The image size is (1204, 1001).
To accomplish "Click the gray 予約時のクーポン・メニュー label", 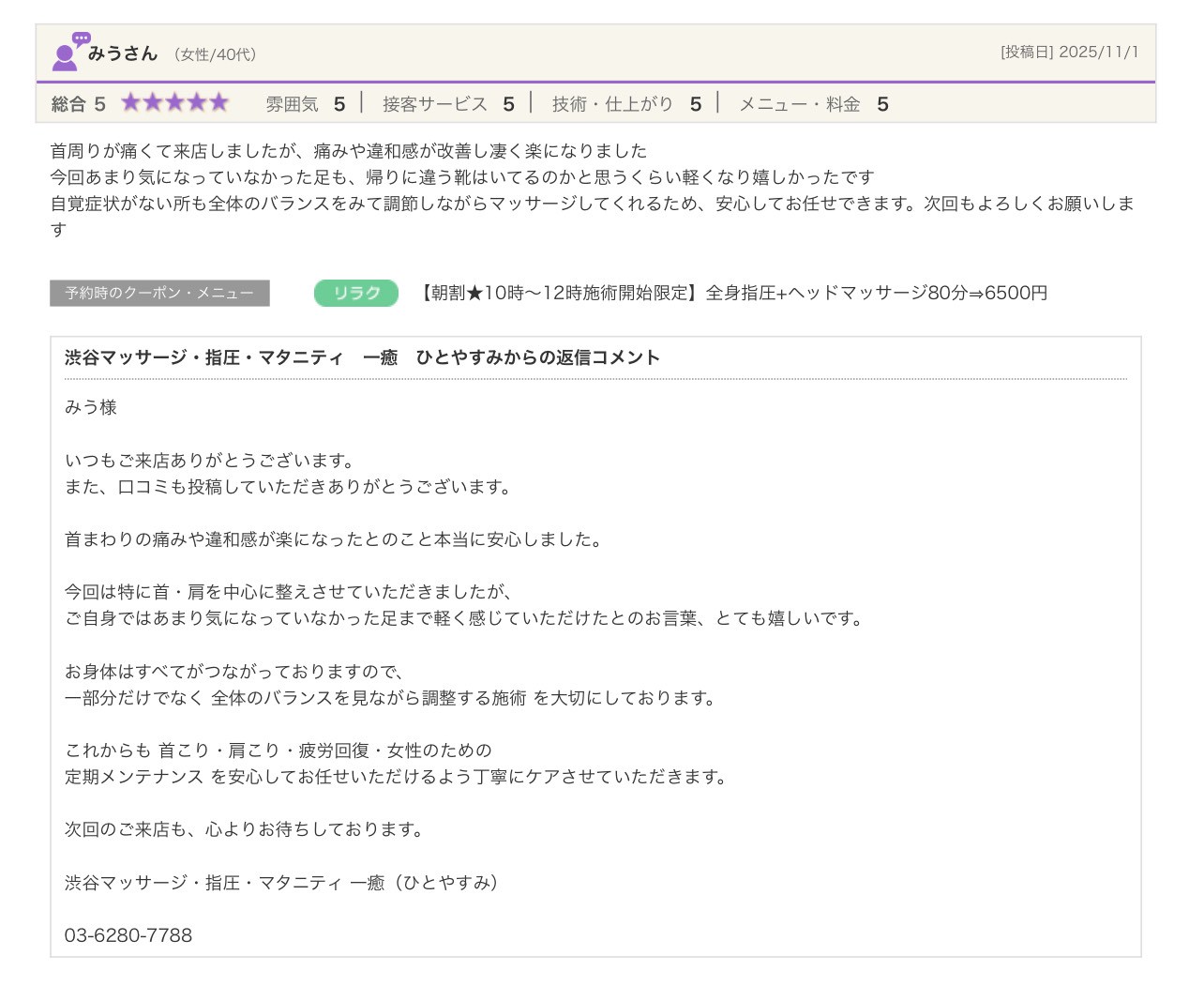I will pos(159,293).
